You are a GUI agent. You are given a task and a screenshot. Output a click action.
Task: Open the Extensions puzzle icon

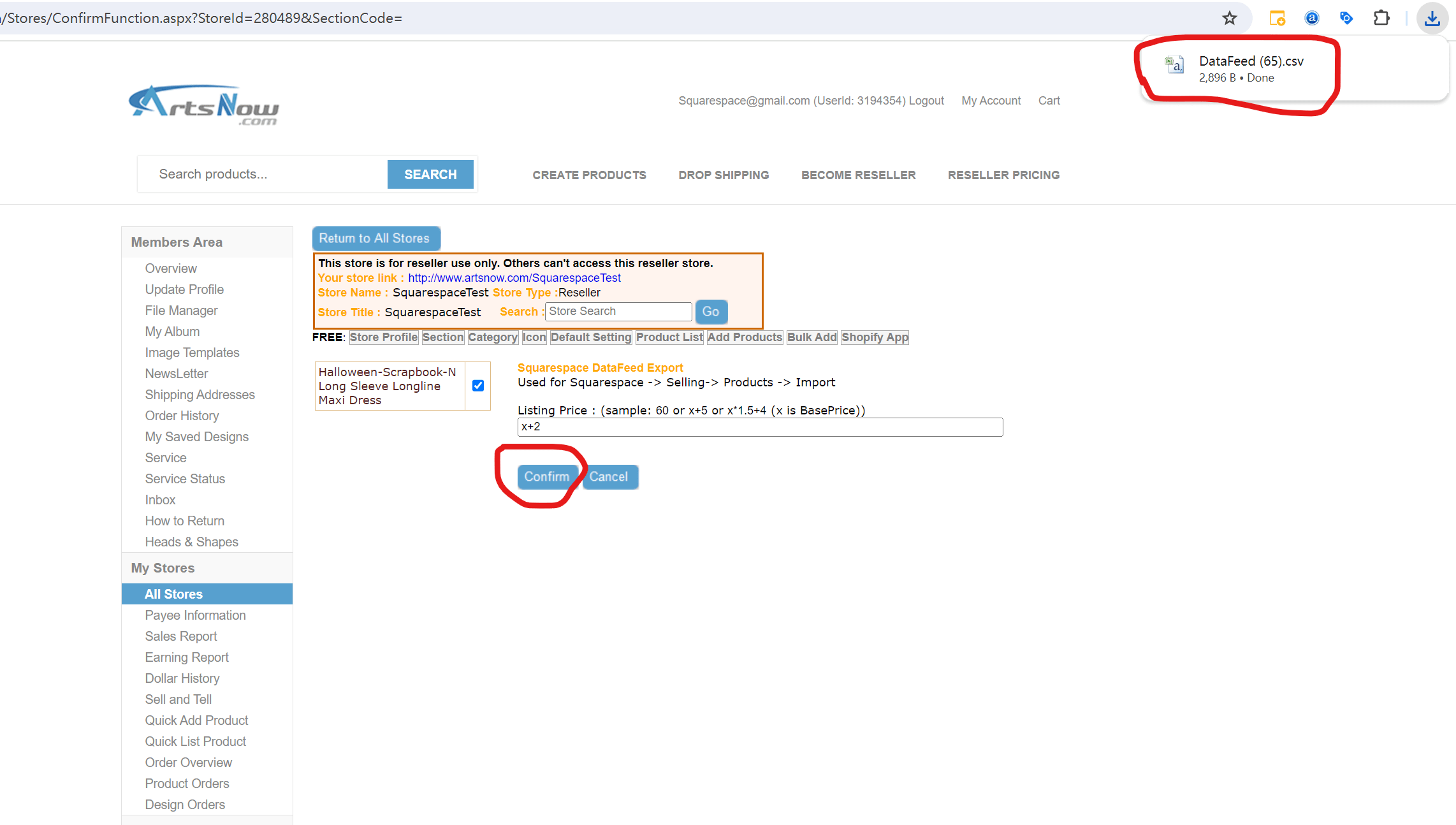click(x=1381, y=18)
